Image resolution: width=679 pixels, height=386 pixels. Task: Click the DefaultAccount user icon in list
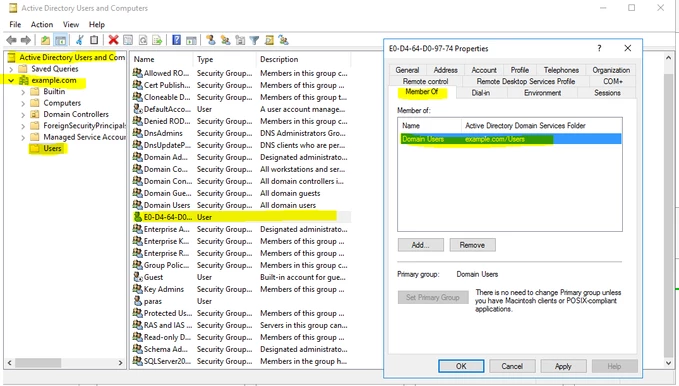[138, 109]
